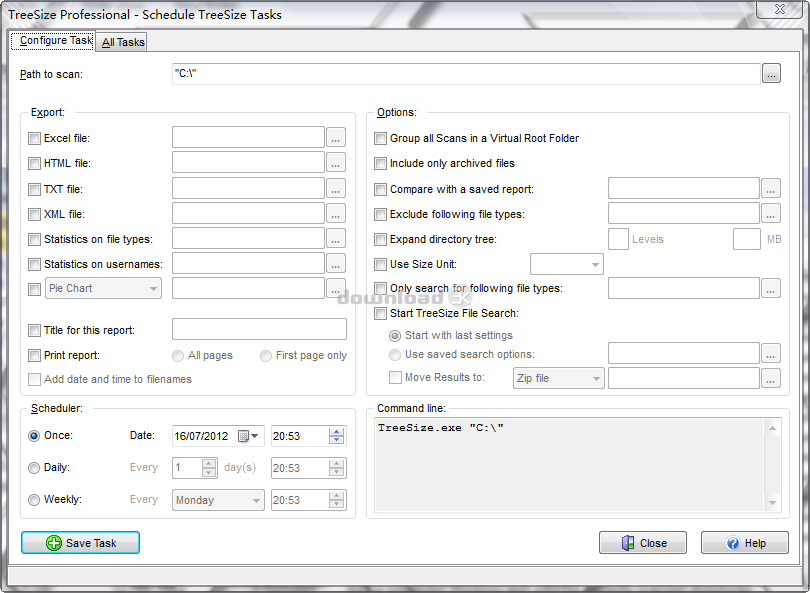
Task: Enable HTML file export checkbox
Action: [34, 164]
